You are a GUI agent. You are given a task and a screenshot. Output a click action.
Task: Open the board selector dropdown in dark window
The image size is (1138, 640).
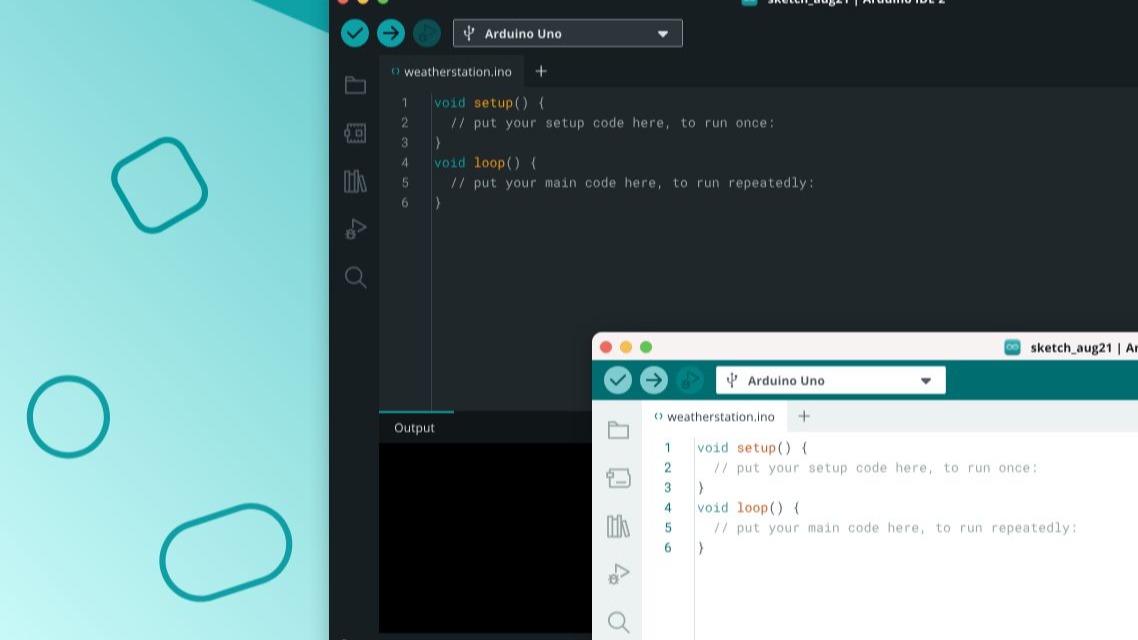point(568,33)
